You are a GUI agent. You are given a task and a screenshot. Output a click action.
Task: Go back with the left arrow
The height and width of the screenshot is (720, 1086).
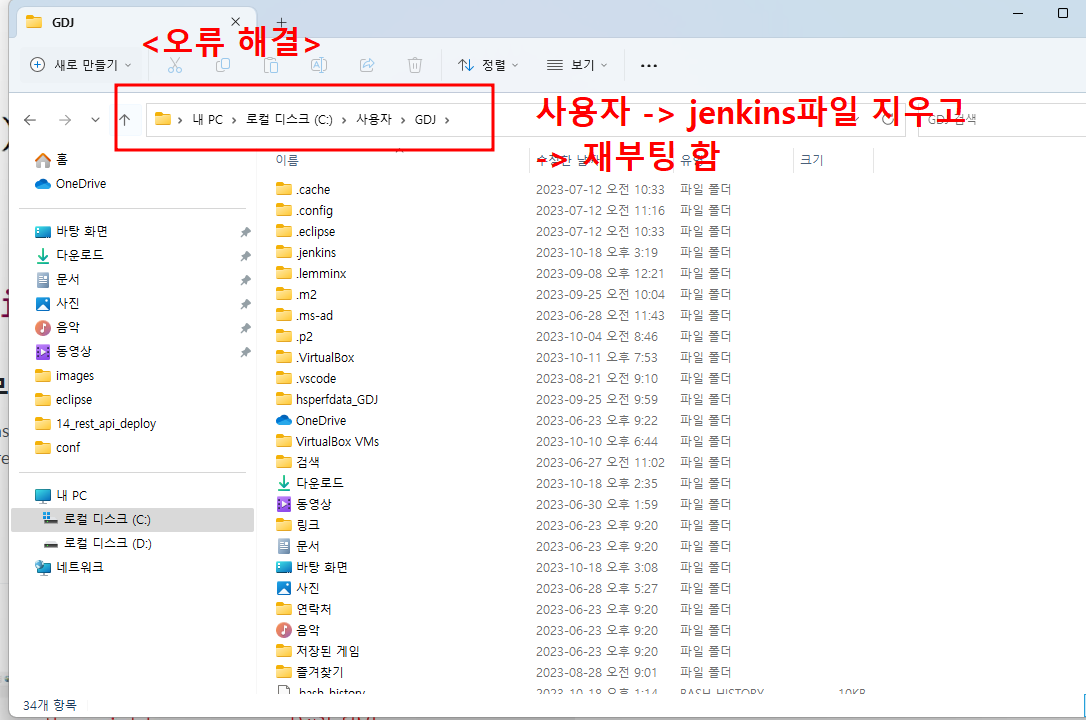(30, 120)
